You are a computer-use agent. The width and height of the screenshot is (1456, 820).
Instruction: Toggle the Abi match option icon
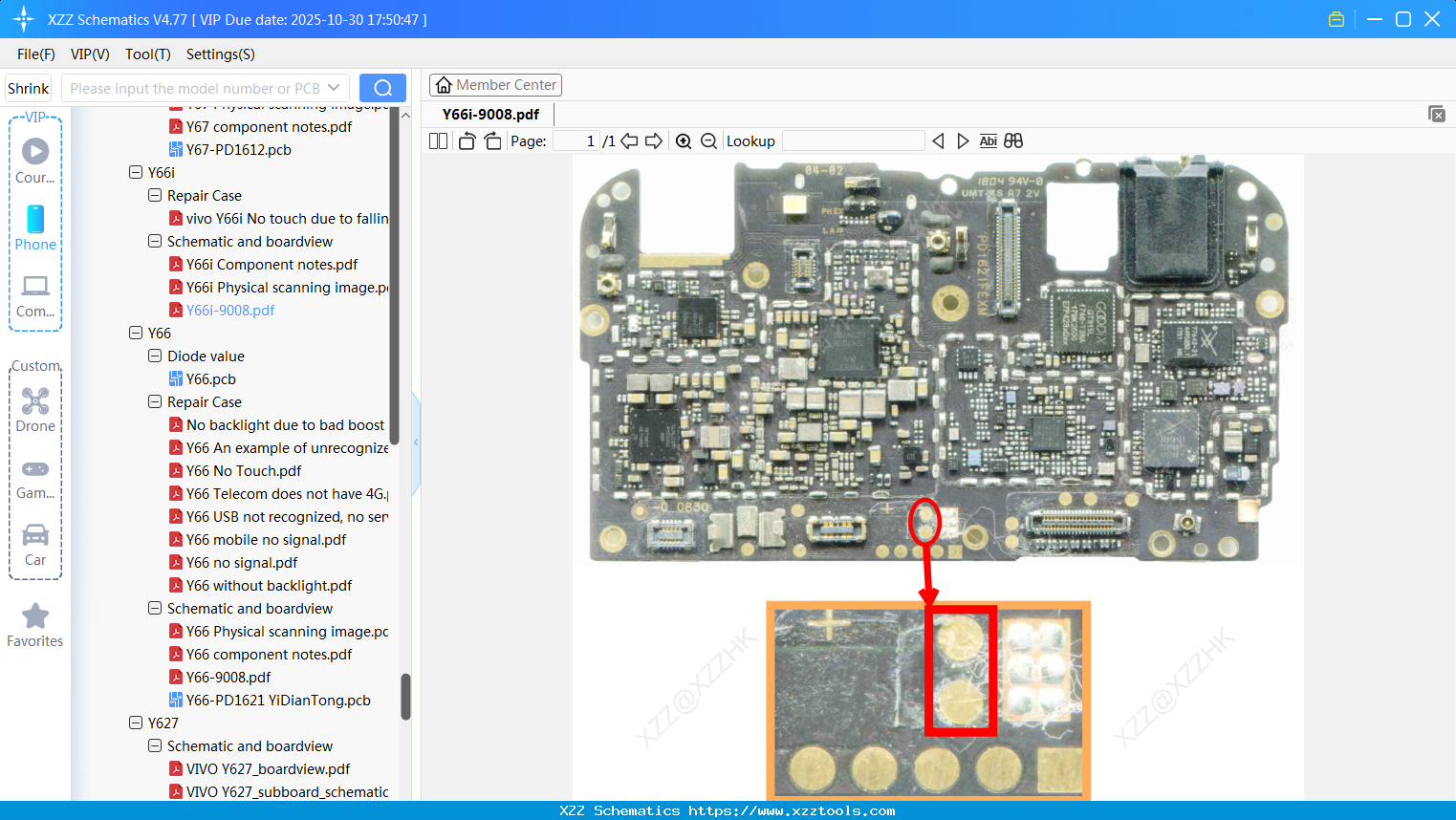989,141
